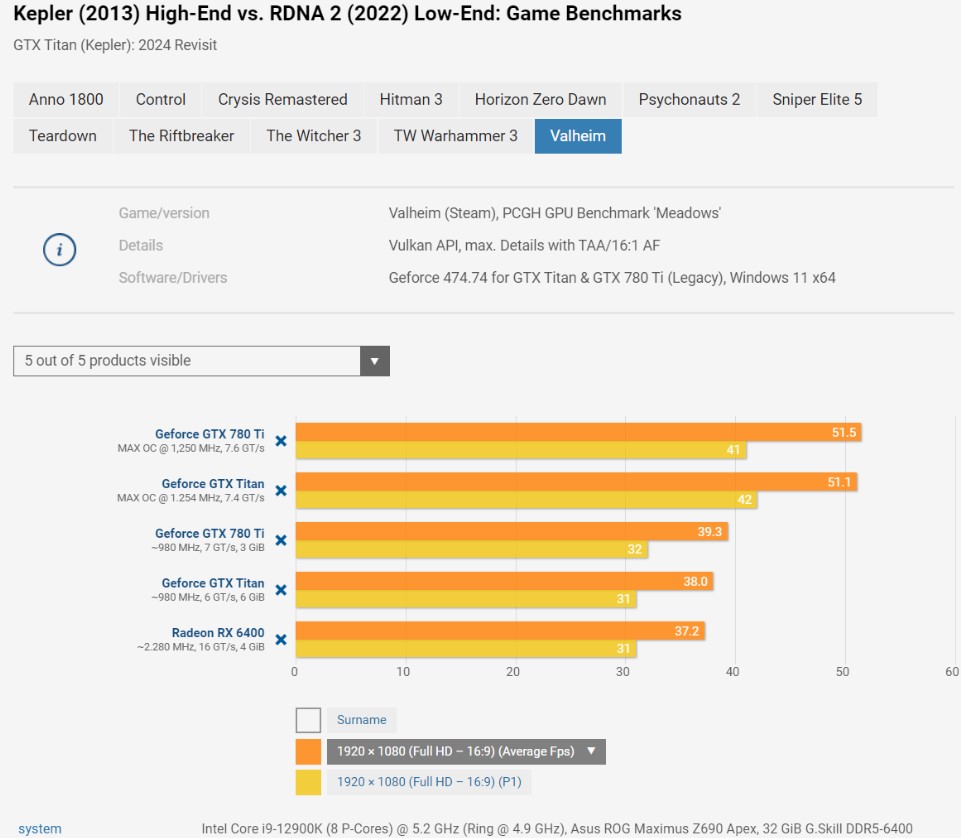Click the 'Vulkan API, max. Details' text
Image resolution: width=961 pixels, height=838 pixels.
524,245
